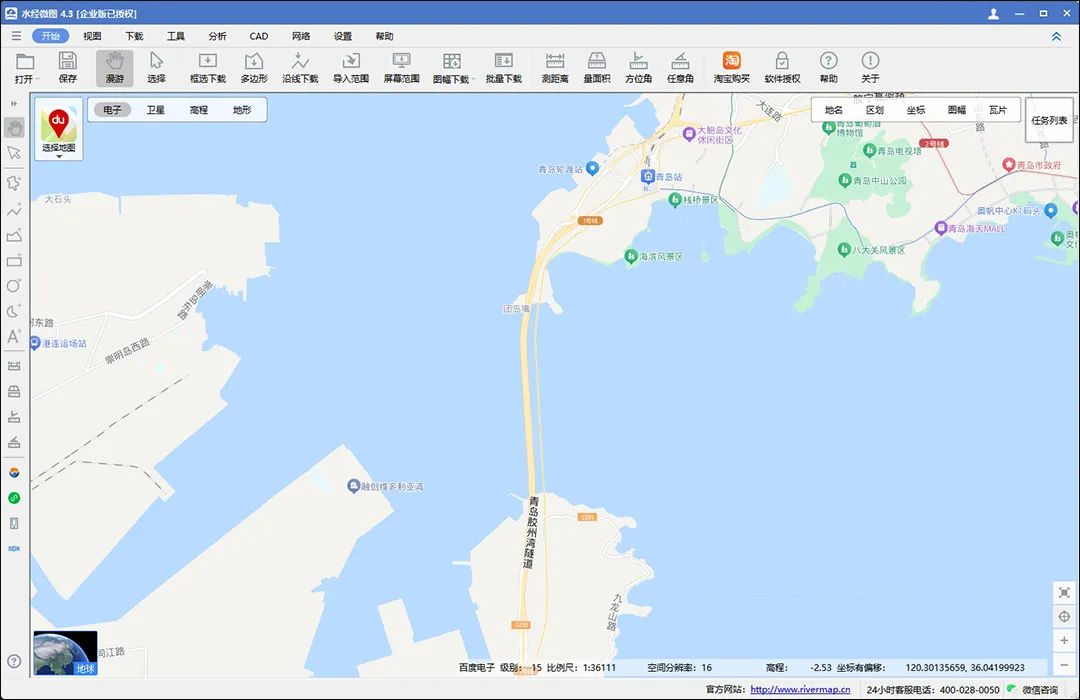Click 导入范围 import range icon
This screenshot has height=700, width=1080.
(x=351, y=68)
